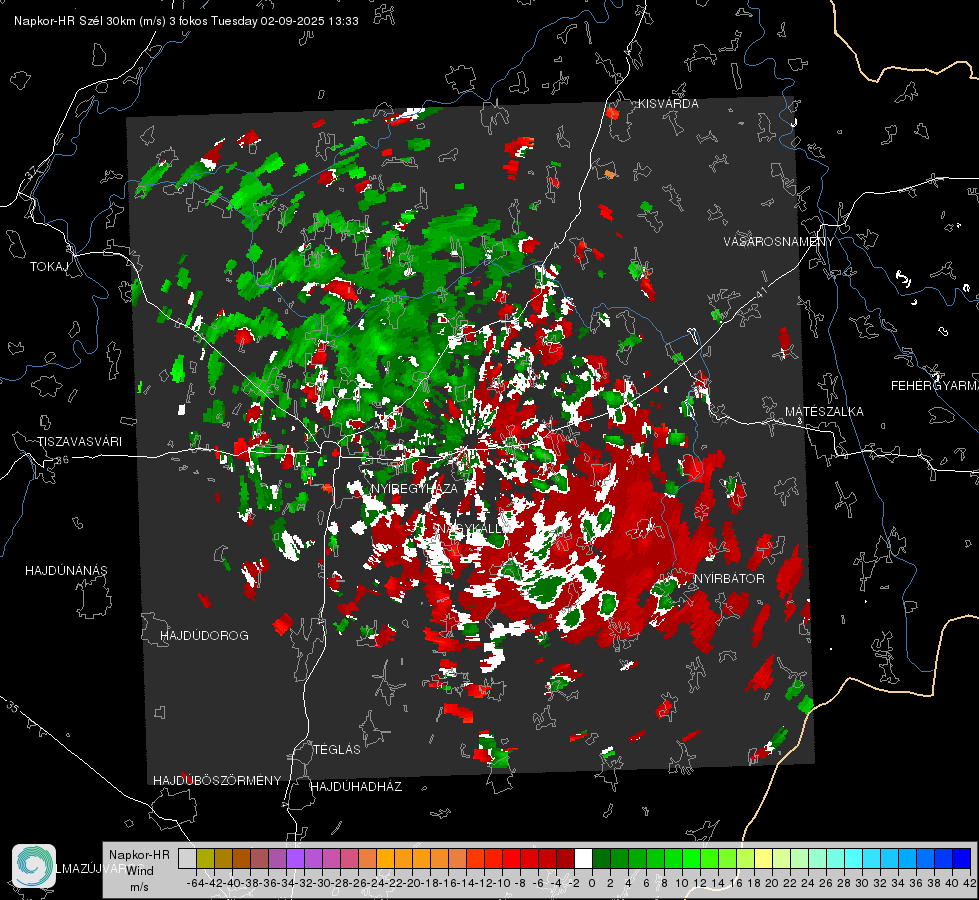
Task: Pick the leftmost gray legend swatch
Action: click(x=187, y=858)
